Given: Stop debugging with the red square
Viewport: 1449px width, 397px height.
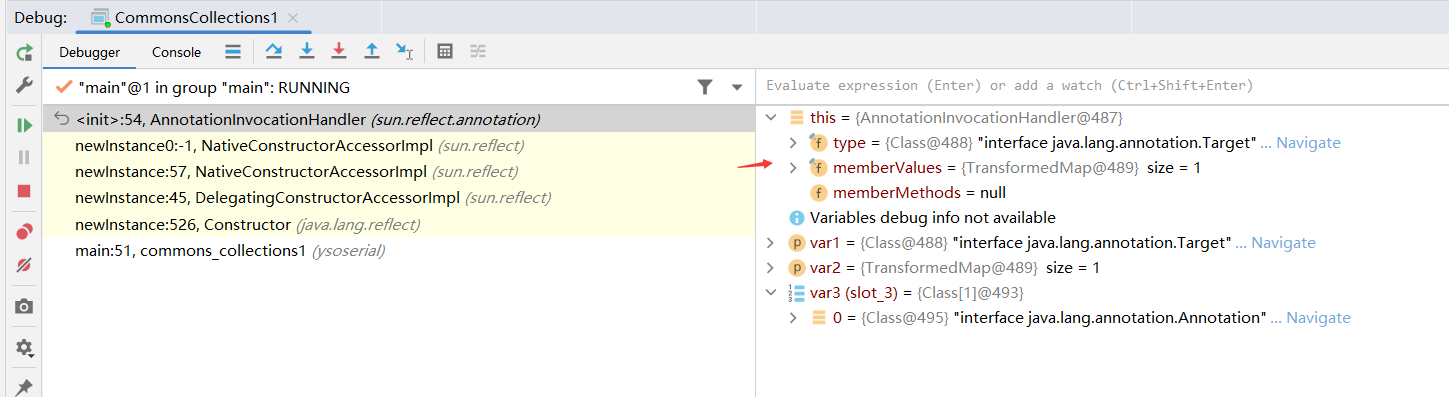Looking at the screenshot, I should [24, 190].
